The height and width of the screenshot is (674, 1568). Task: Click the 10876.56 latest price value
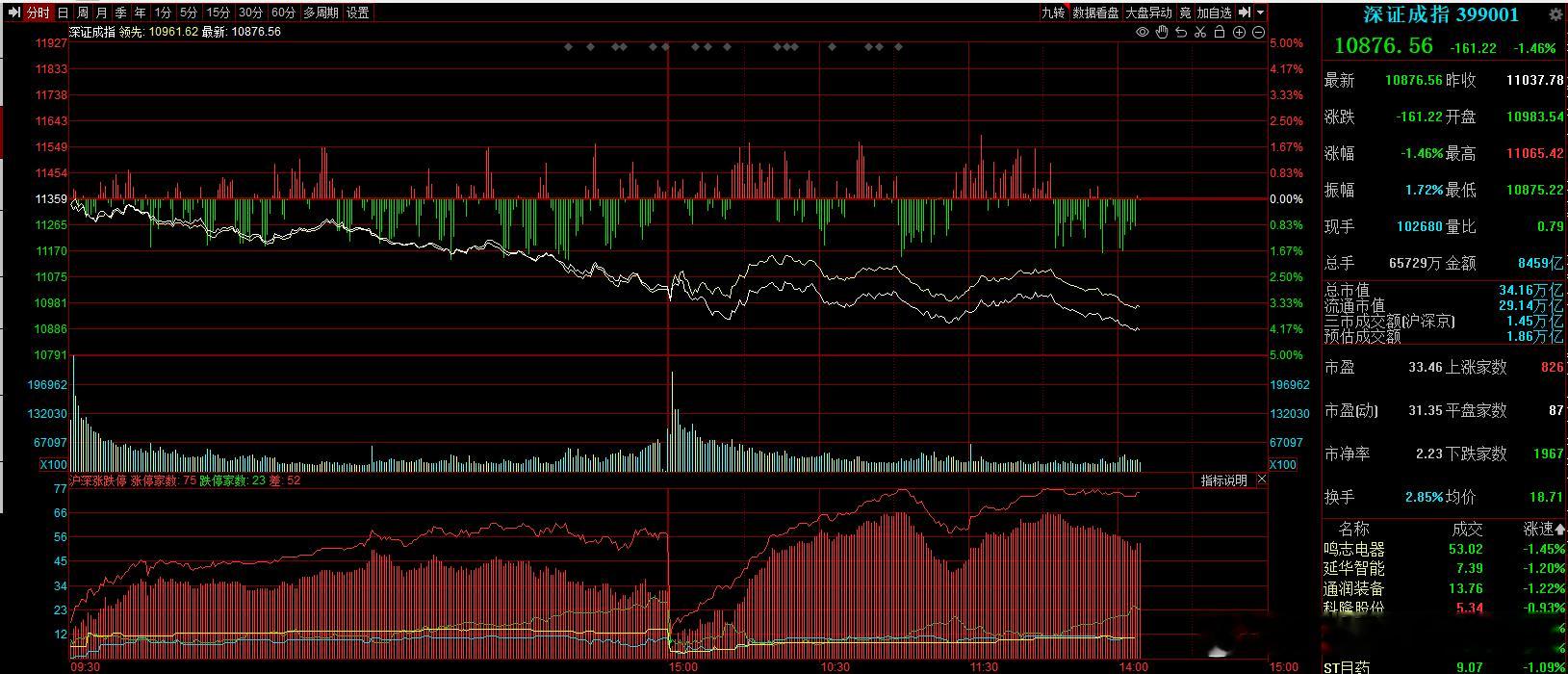click(x=1382, y=45)
